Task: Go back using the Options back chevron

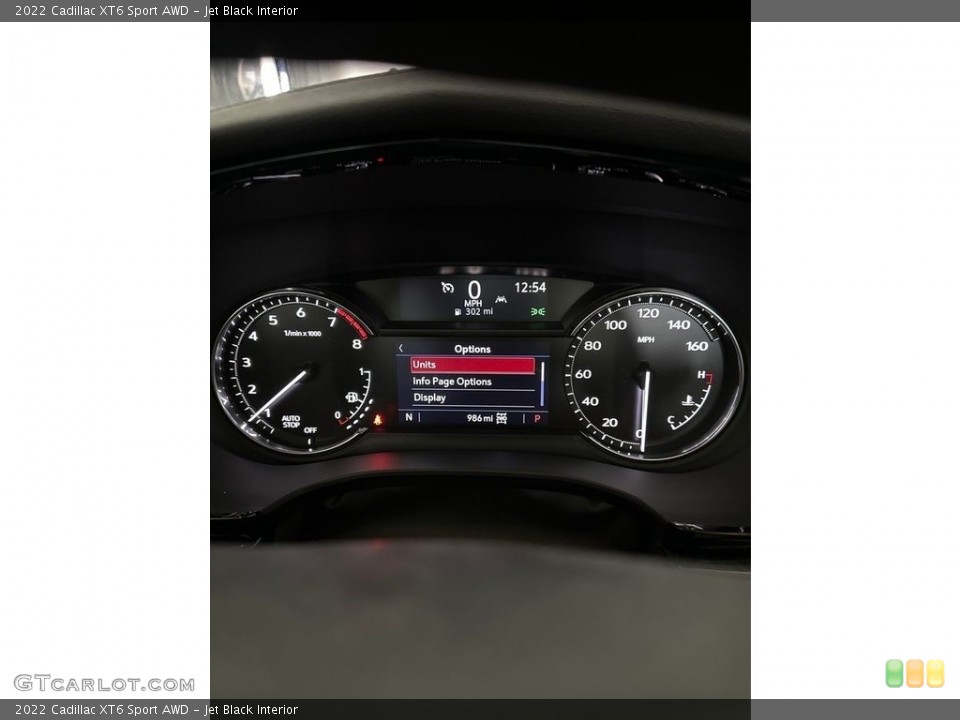Action: coord(401,348)
